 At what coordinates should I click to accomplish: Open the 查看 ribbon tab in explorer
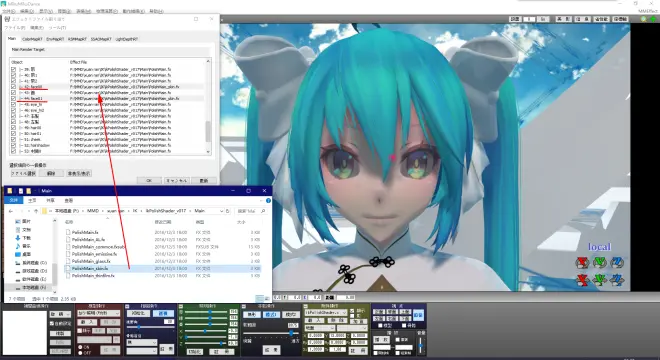[69, 200]
